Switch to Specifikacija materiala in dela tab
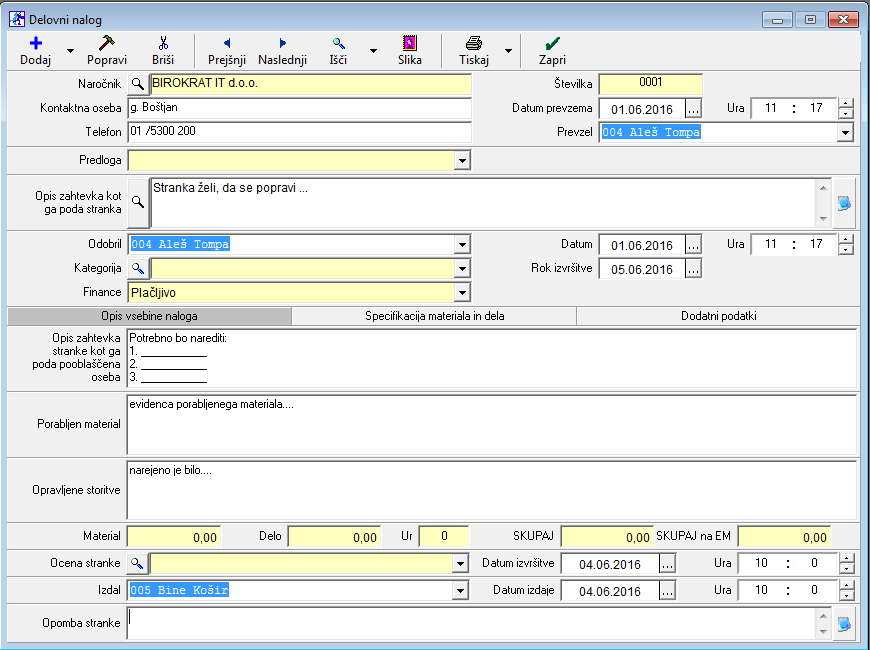Viewport: 870px width, 650px height. (434, 316)
